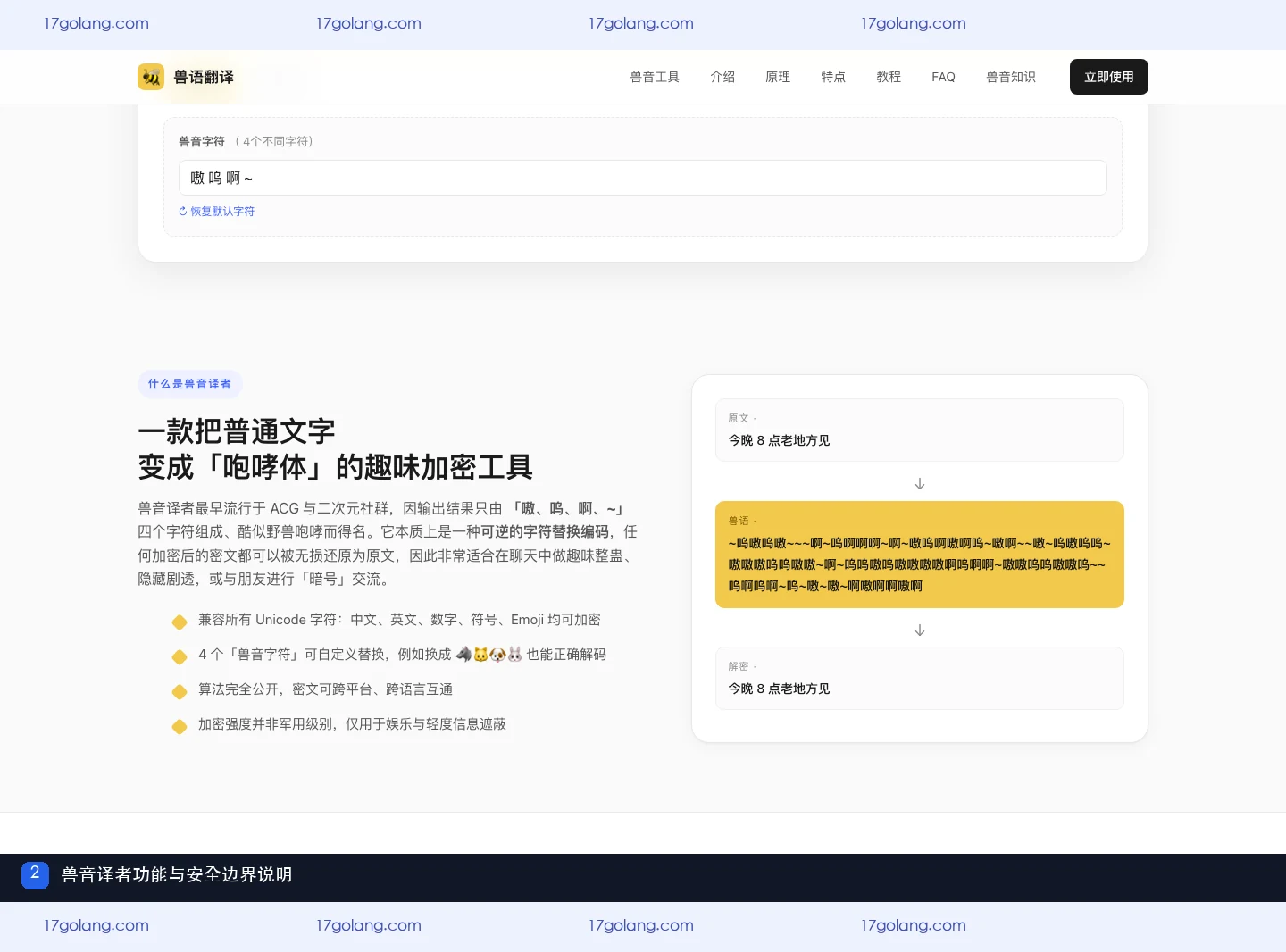
Task: Select the 特点 nav item
Action: 833,77
